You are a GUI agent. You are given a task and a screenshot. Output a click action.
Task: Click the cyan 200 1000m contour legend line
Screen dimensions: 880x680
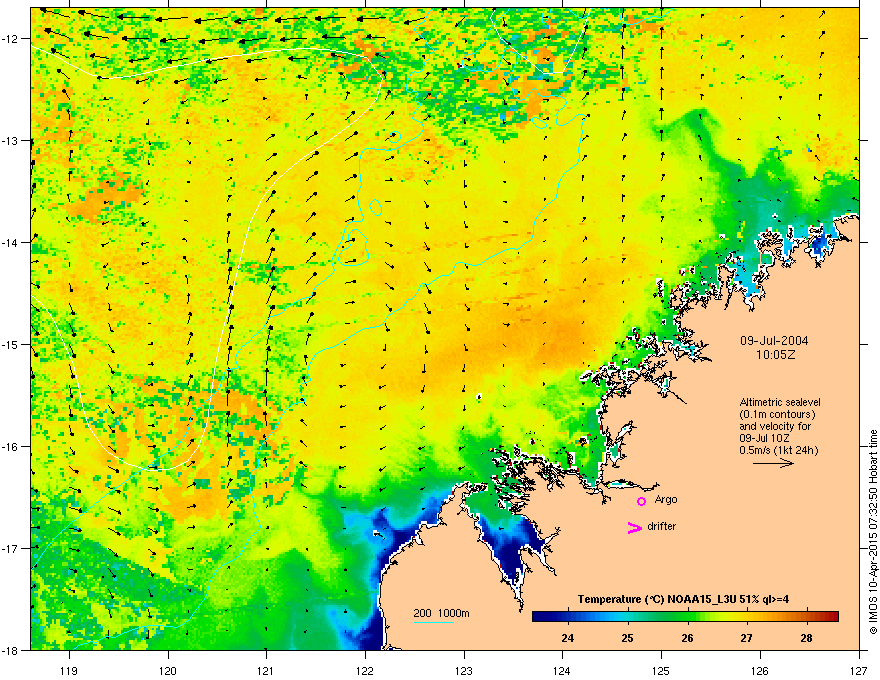433,622
